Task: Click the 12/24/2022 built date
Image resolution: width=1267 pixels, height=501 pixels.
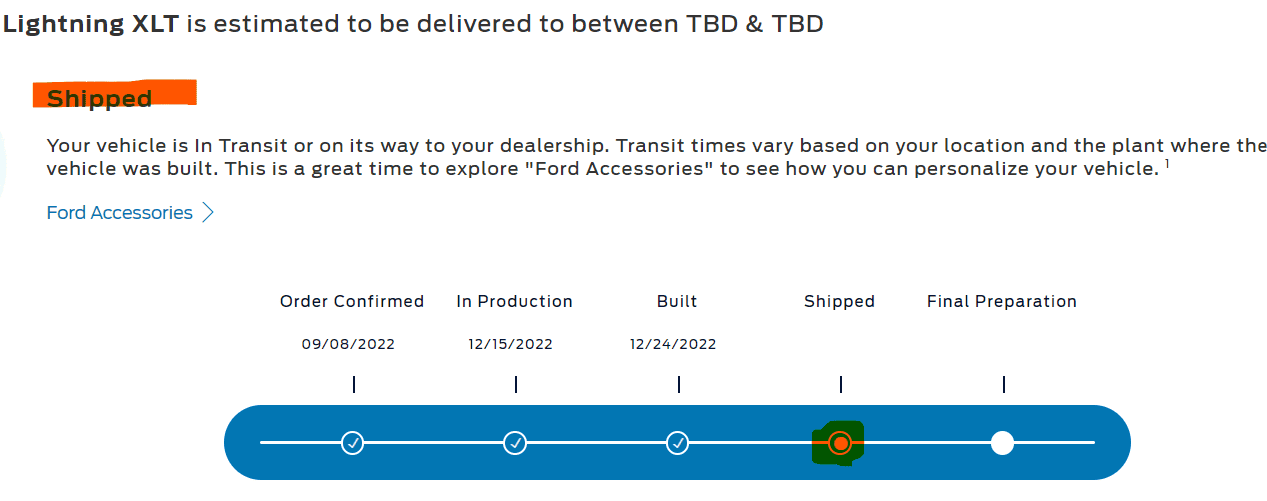Action: tap(673, 344)
